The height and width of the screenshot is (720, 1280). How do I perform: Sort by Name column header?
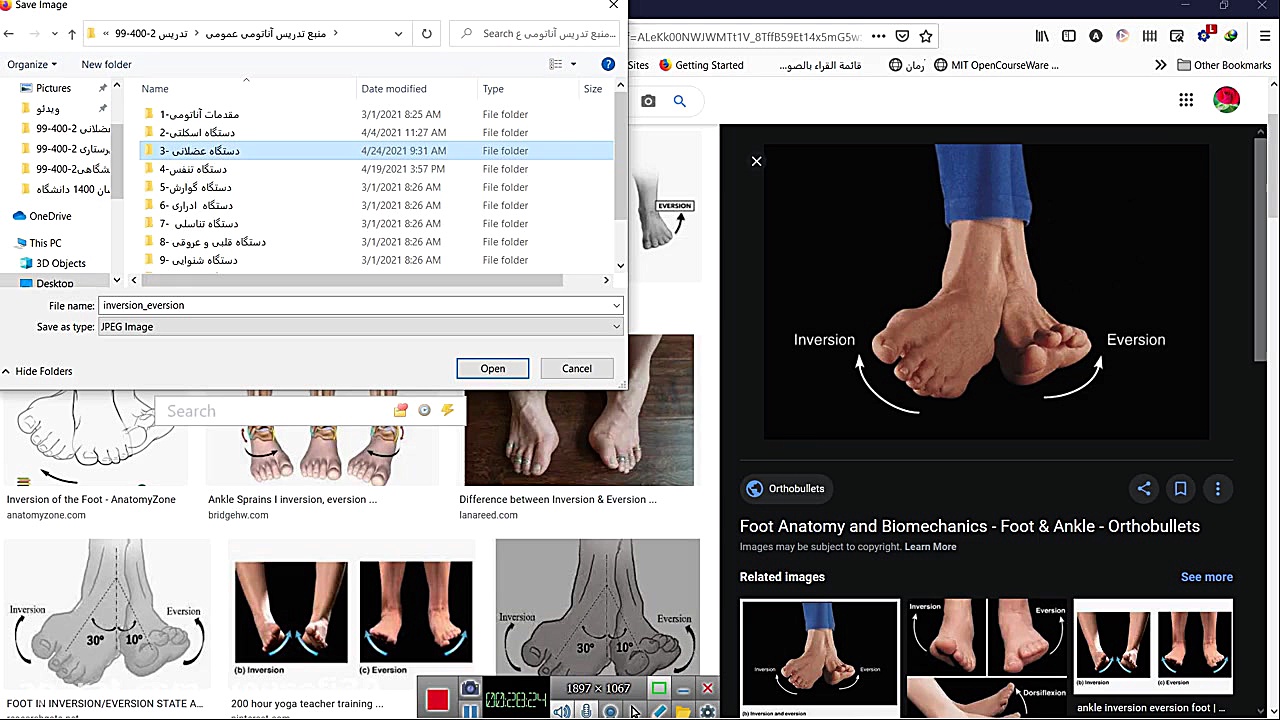[x=155, y=89]
